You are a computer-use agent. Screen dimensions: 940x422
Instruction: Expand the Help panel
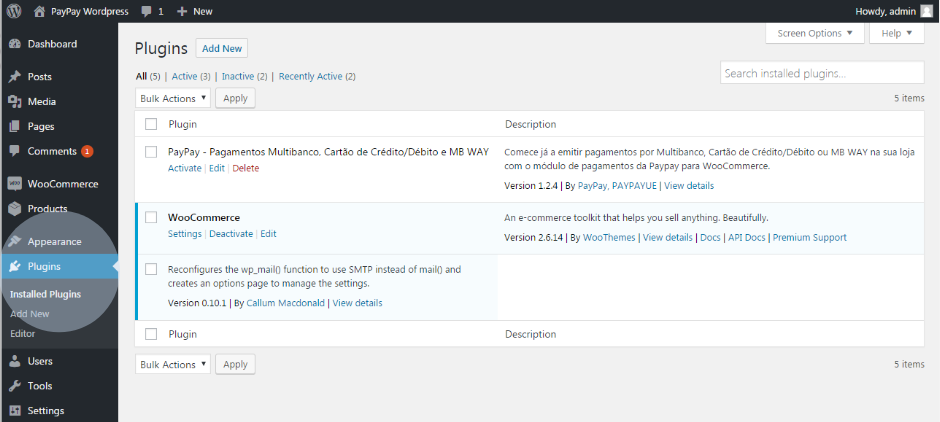[897, 34]
